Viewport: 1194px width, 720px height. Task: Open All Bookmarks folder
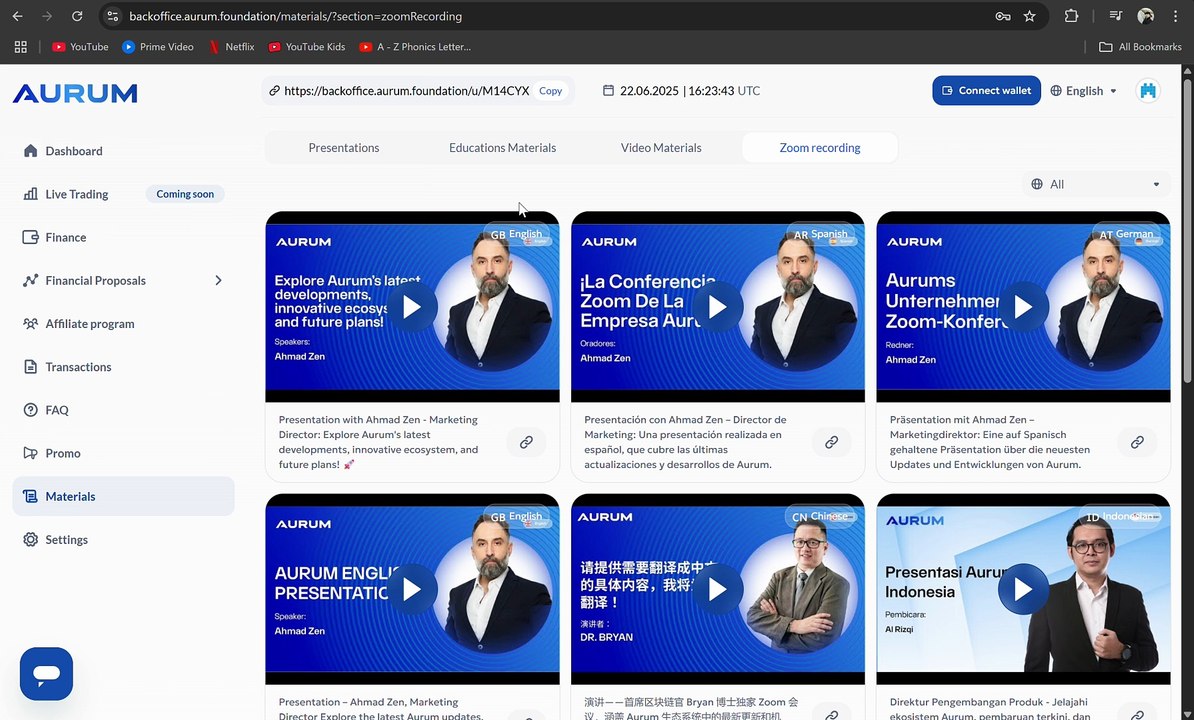pyautogui.click(x=1140, y=46)
